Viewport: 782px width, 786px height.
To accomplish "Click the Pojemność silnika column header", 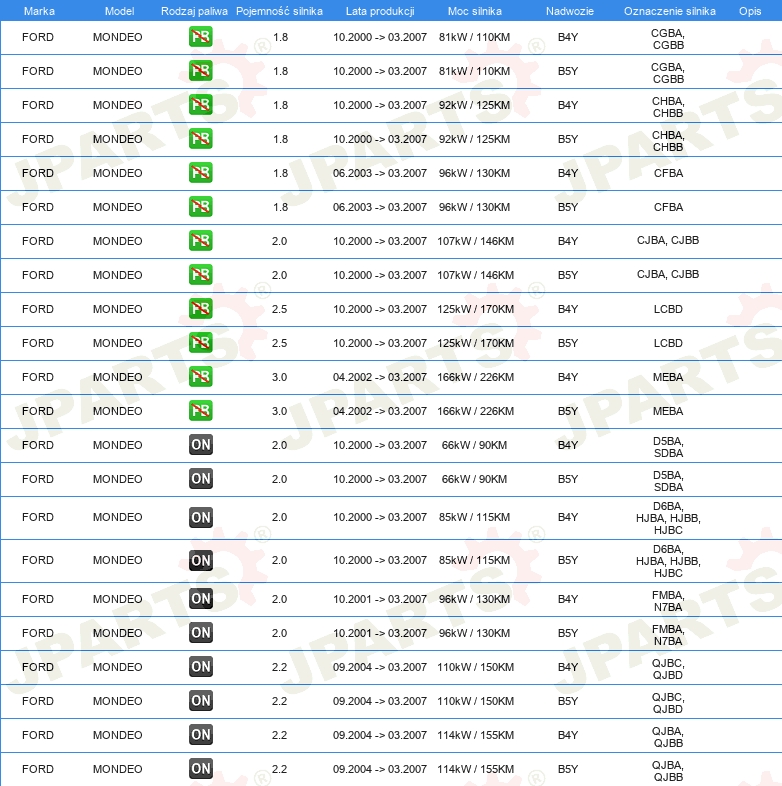I will tap(279, 11).
